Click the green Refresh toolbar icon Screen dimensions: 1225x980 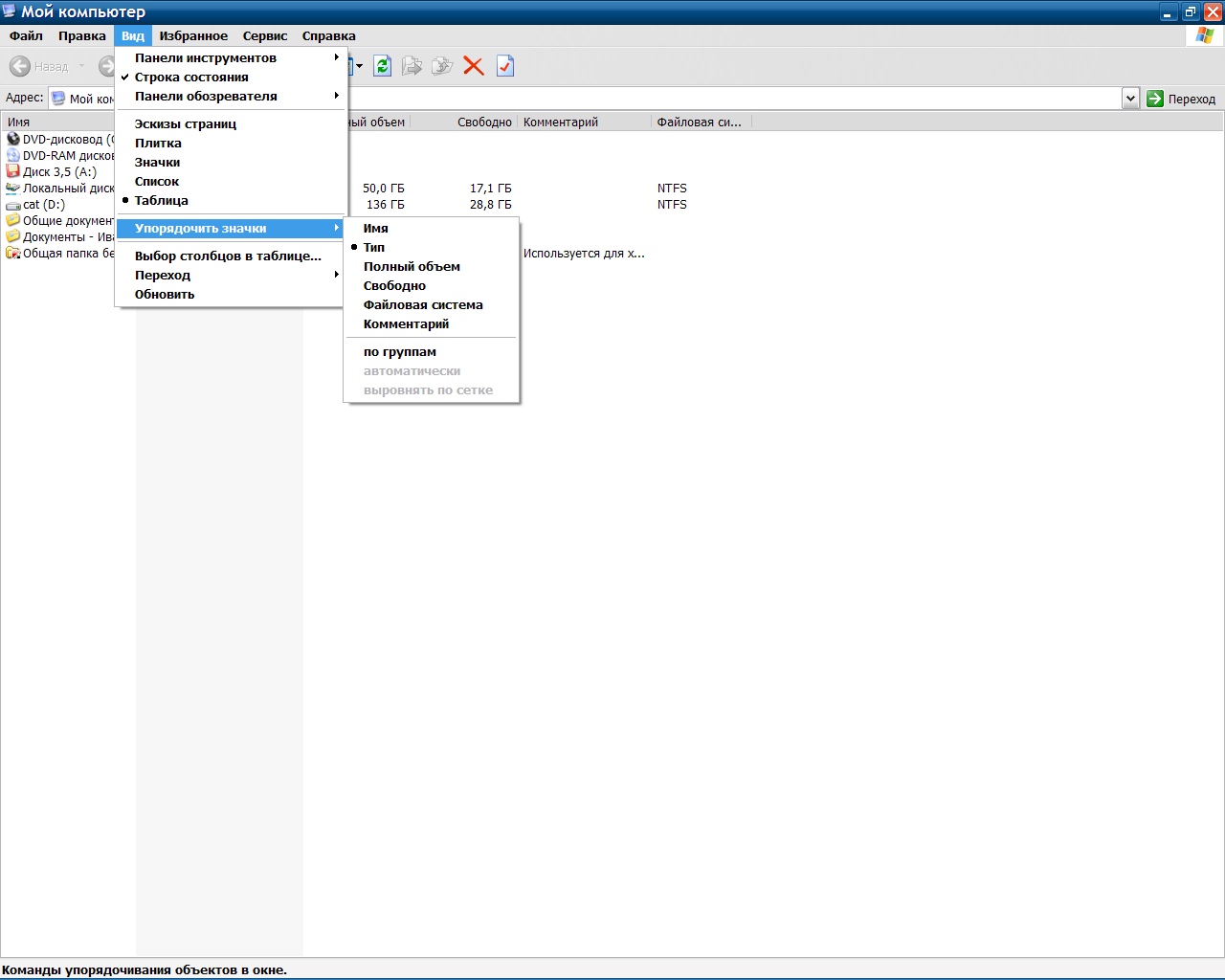click(x=383, y=66)
